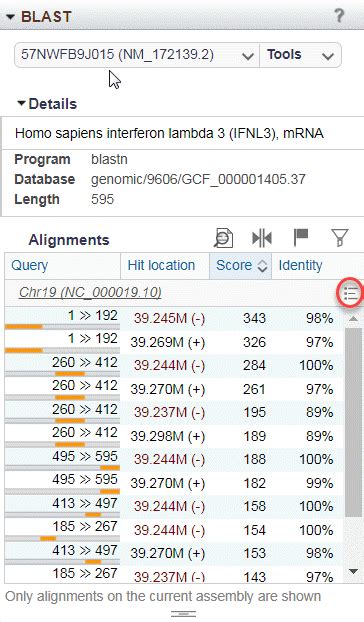Open the 57NWFB9J015 (NM_172139.2) dropdown
The height and width of the screenshot is (622, 364).
(137, 55)
